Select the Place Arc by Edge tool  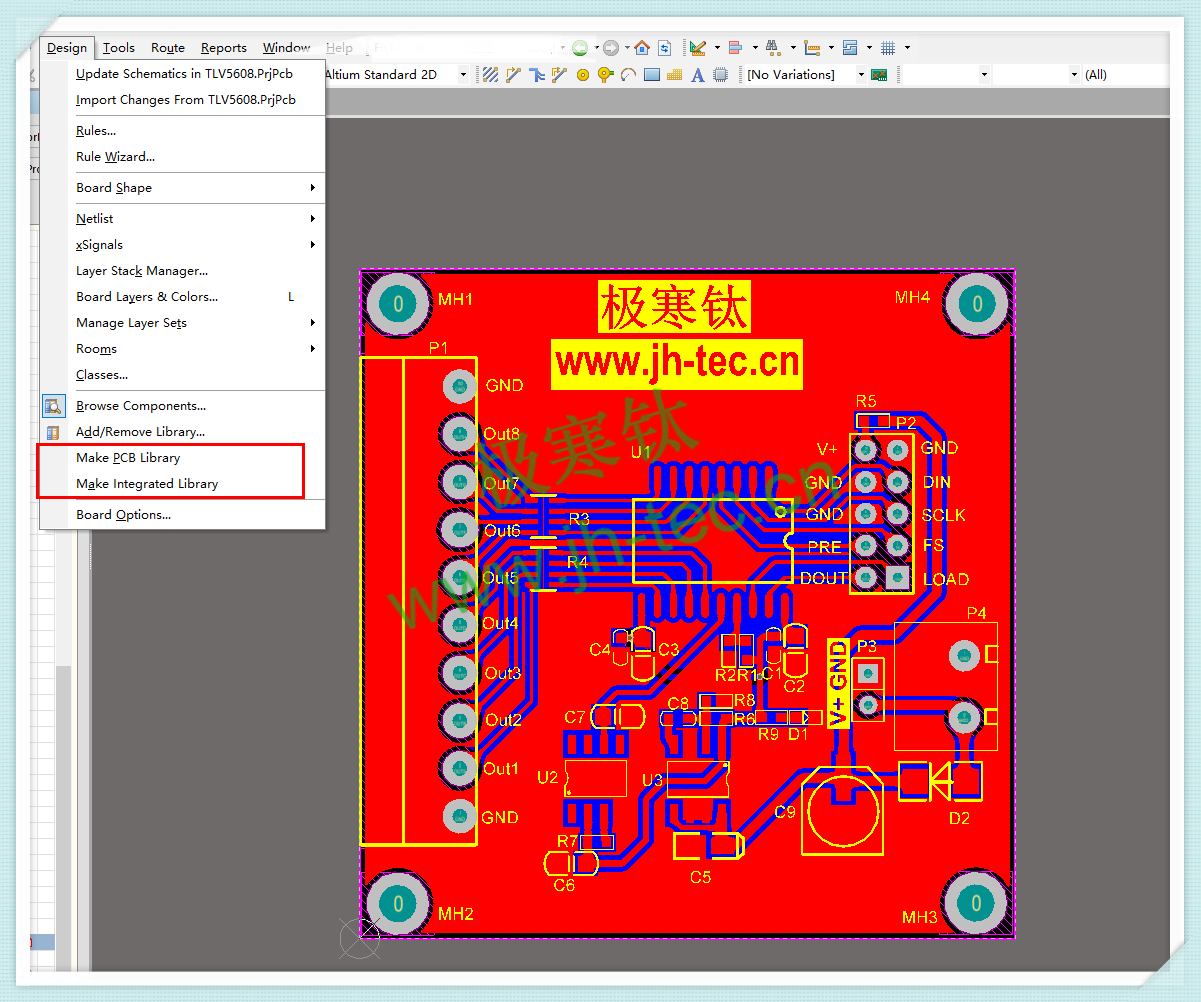coord(628,75)
